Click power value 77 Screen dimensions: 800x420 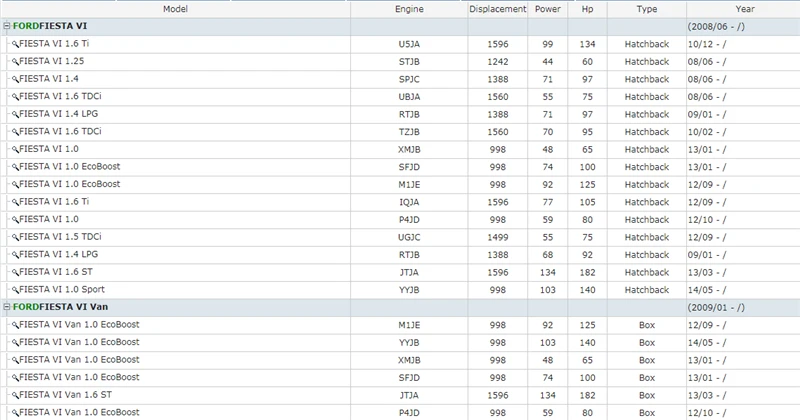click(547, 203)
